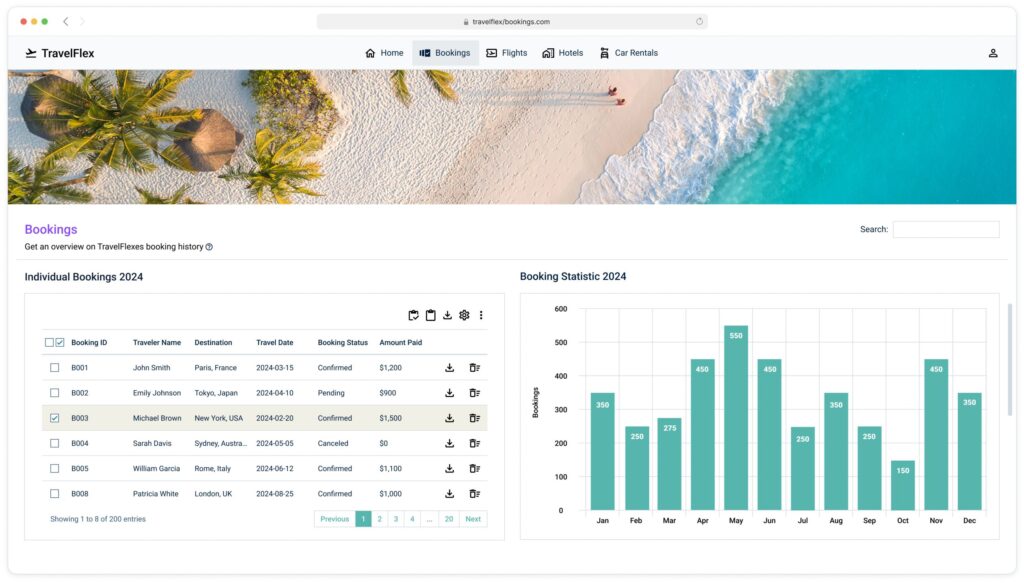1024x583 pixels.
Task: Open the user profile icon
Action: pyautogui.click(x=992, y=53)
